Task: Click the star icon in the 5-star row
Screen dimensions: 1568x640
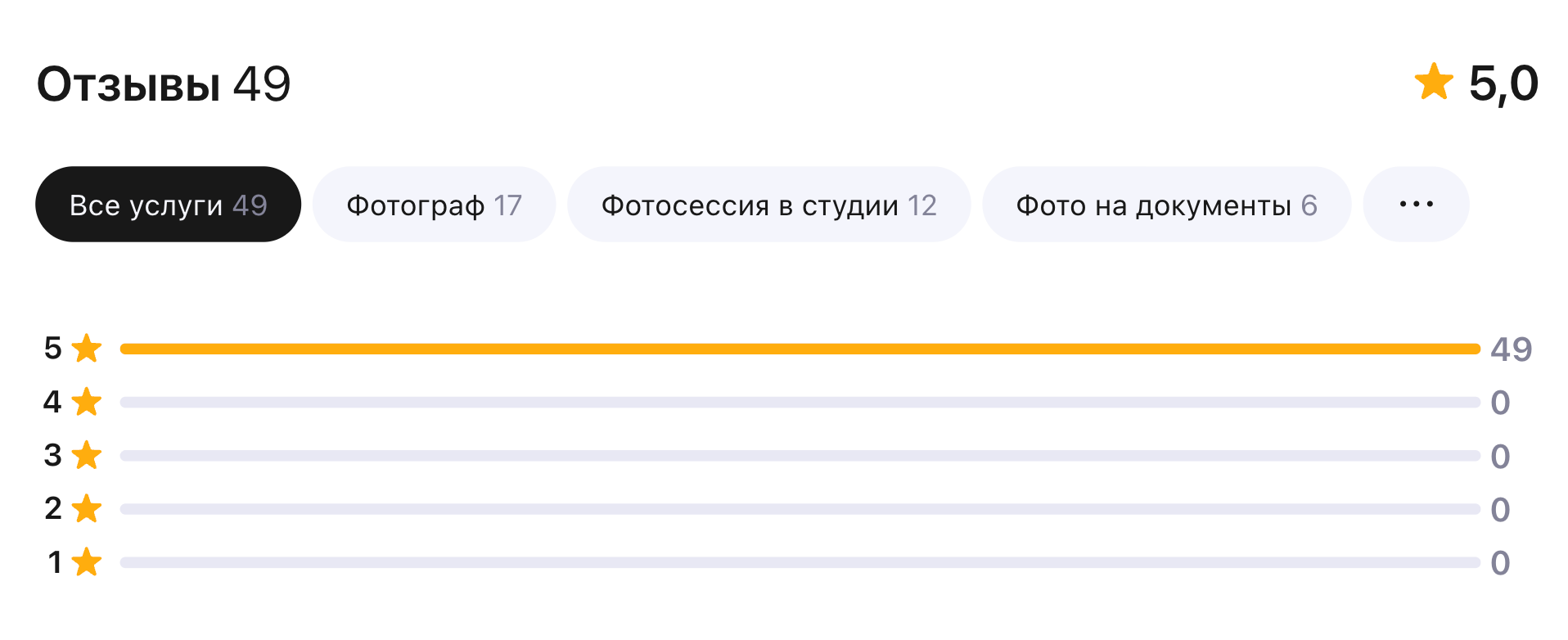Action: click(85, 348)
